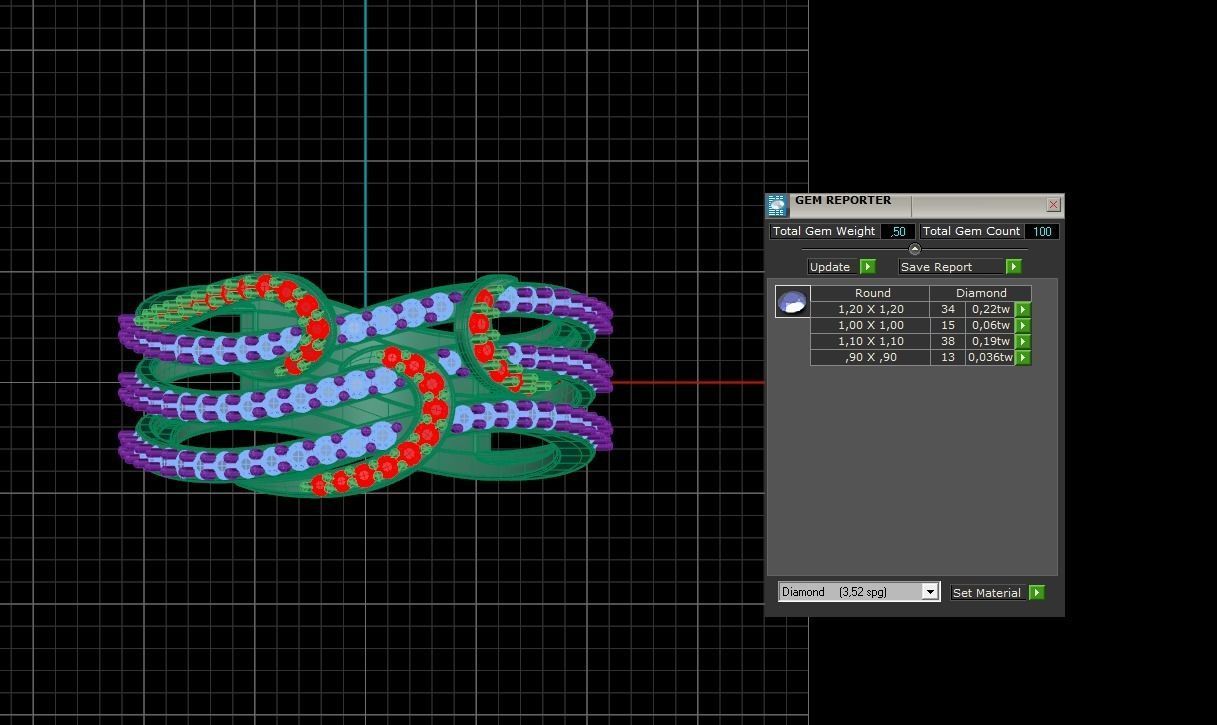The height and width of the screenshot is (725, 1217).
Task: Select the 1,20 X 1,20 size row
Action: 870,309
